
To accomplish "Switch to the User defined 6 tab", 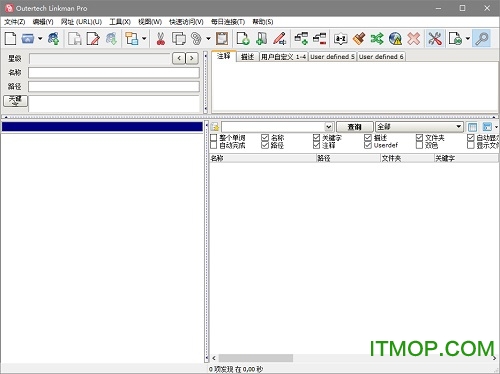I will pos(381,57).
